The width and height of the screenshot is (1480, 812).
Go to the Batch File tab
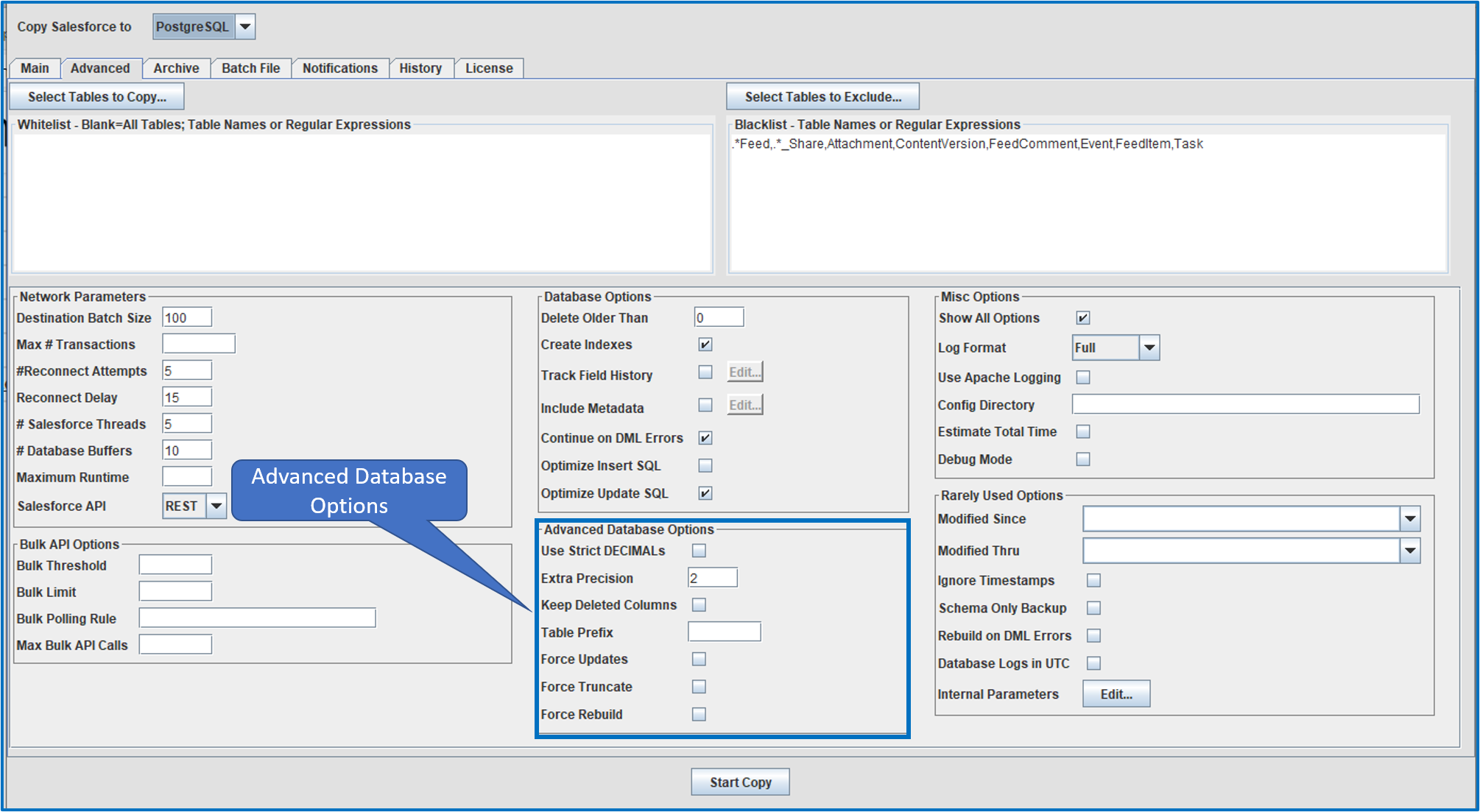pyautogui.click(x=251, y=68)
